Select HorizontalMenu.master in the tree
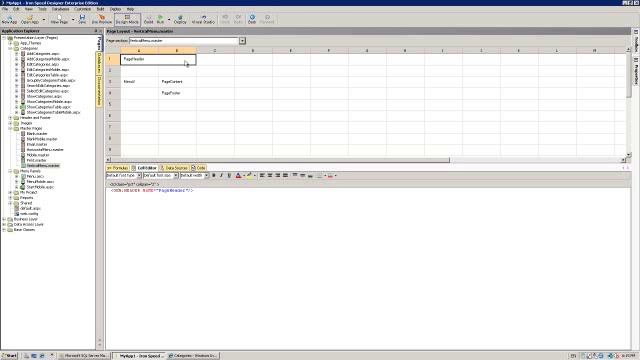This screenshot has width=640, height=360. point(45,149)
